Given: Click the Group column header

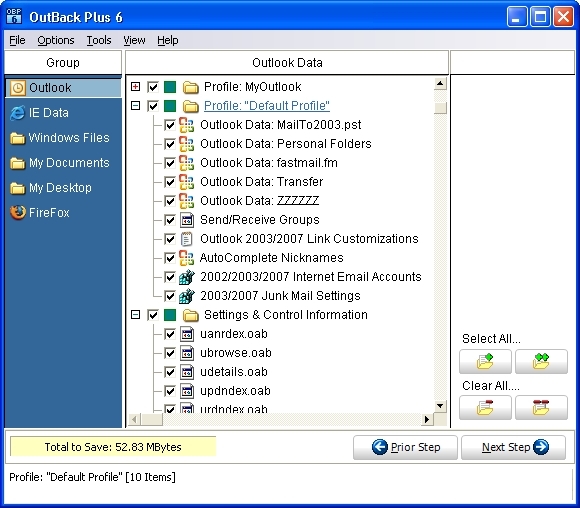Looking at the screenshot, I should point(63,63).
